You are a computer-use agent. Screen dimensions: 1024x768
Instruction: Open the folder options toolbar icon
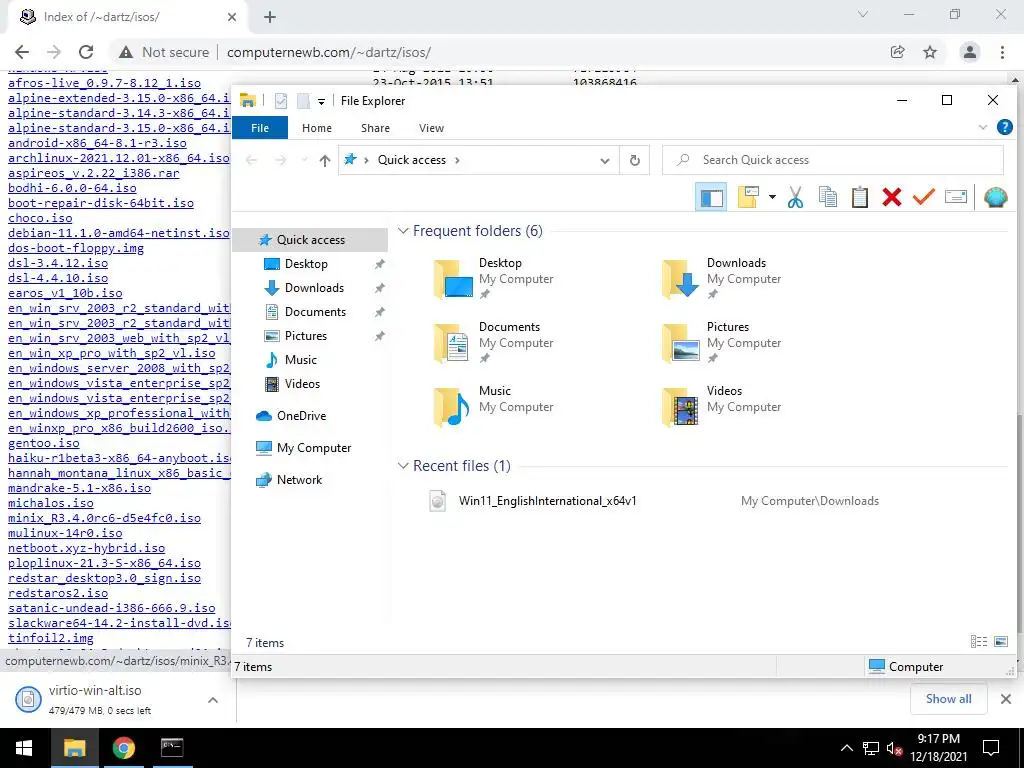click(x=748, y=197)
